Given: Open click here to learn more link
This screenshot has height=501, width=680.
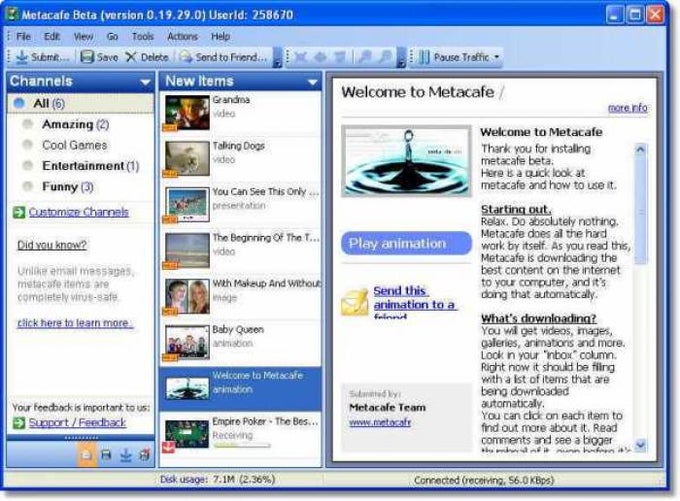Looking at the screenshot, I should [75, 323].
